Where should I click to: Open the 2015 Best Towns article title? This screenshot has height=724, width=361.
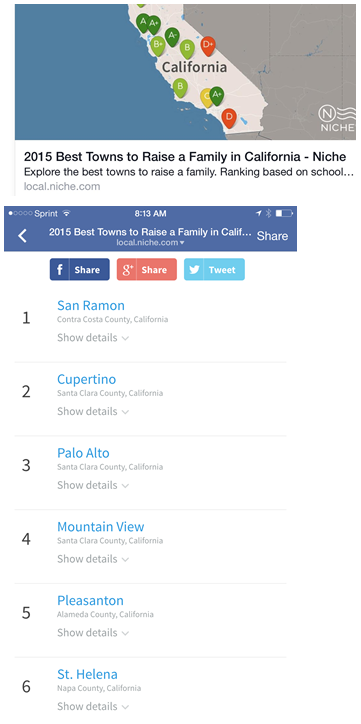point(185,156)
